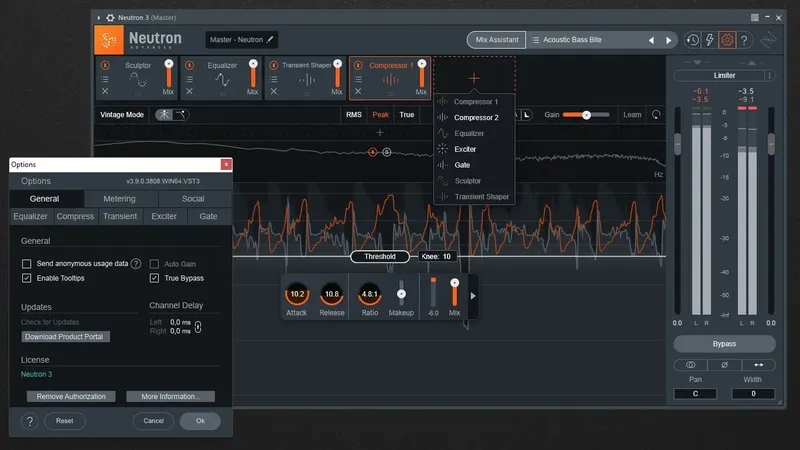Click the small plus above the spectrum
The image size is (800, 450).
coord(380,133)
